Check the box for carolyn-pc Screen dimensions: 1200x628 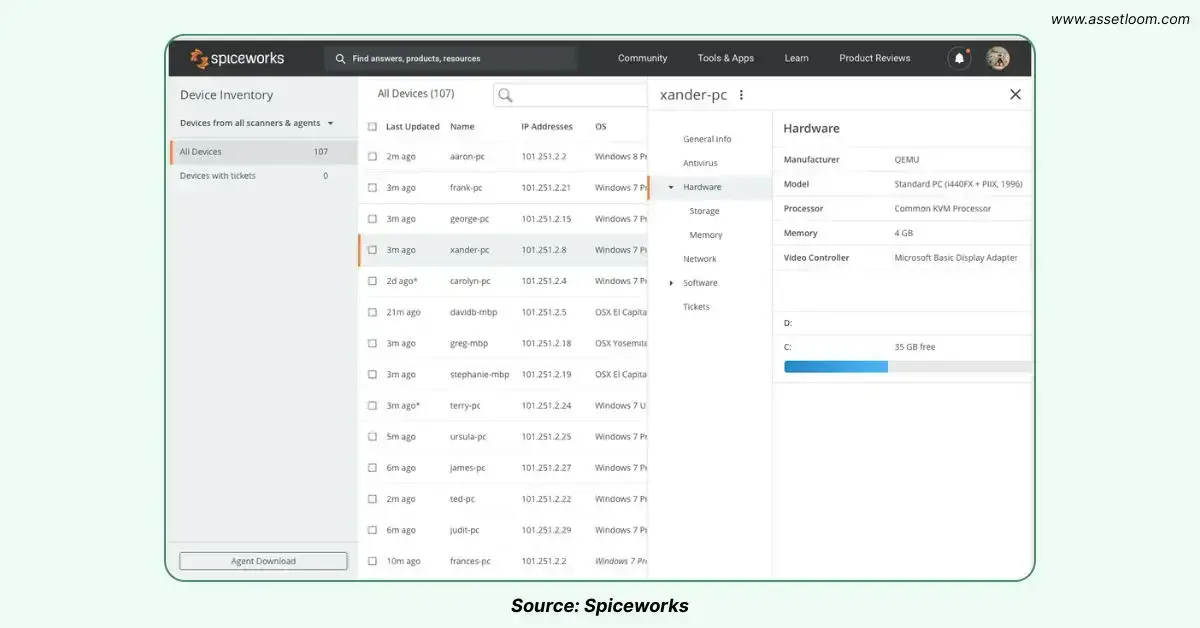pos(372,281)
